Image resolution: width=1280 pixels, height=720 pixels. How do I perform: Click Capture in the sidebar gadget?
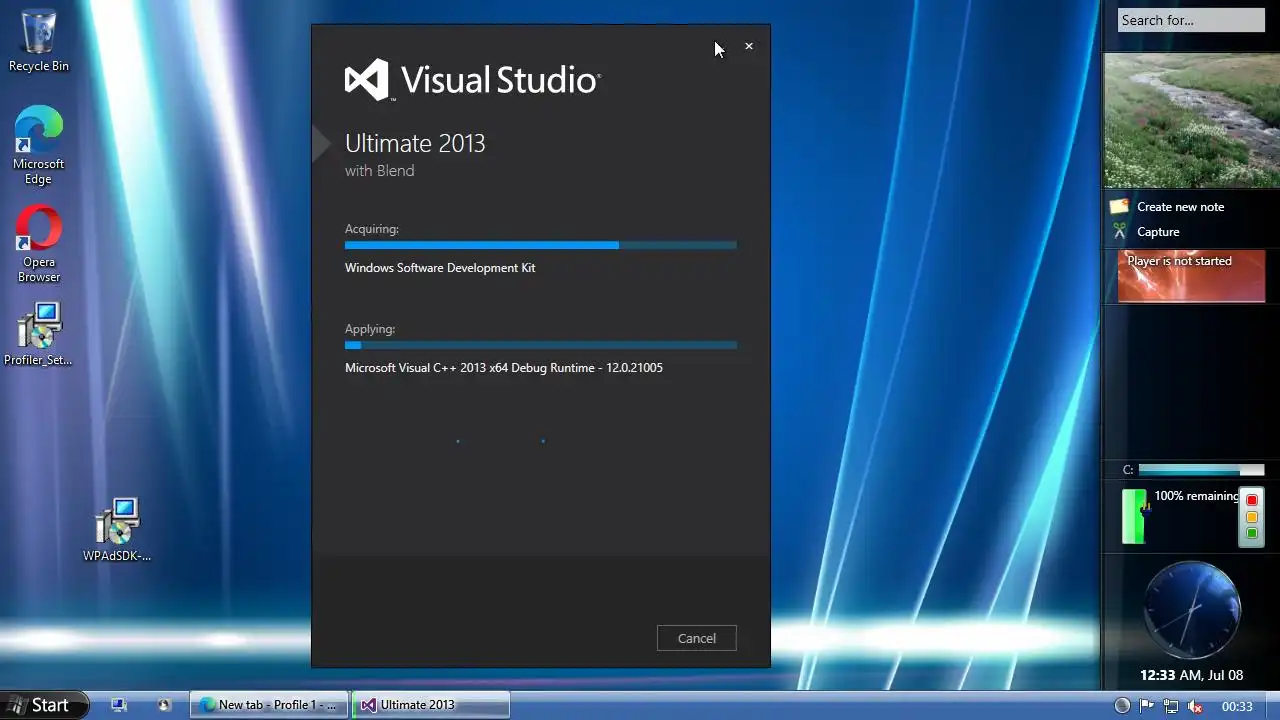[x=1158, y=232]
